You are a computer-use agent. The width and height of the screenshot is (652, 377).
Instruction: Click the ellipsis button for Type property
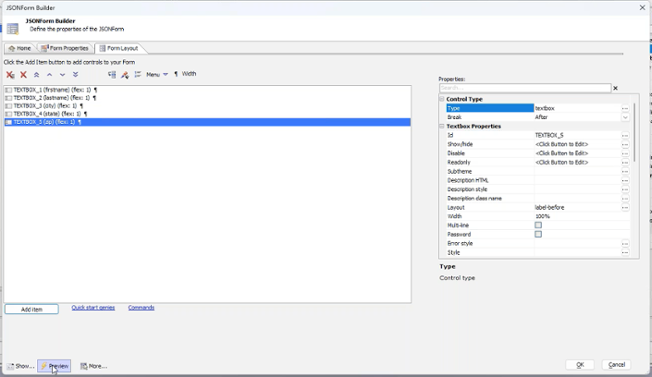pos(625,108)
